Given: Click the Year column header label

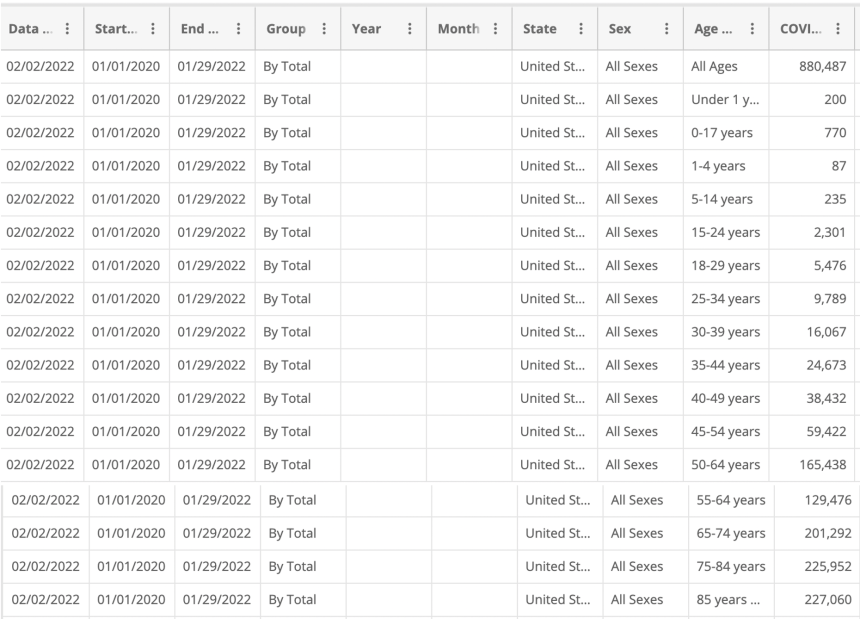Looking at the screenshot, I should pos(367,29).
